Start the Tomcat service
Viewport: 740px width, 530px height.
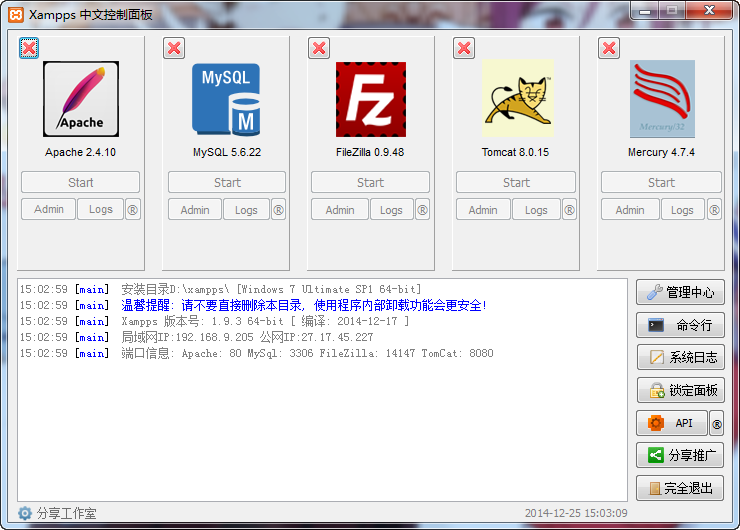tap(516, 182)
